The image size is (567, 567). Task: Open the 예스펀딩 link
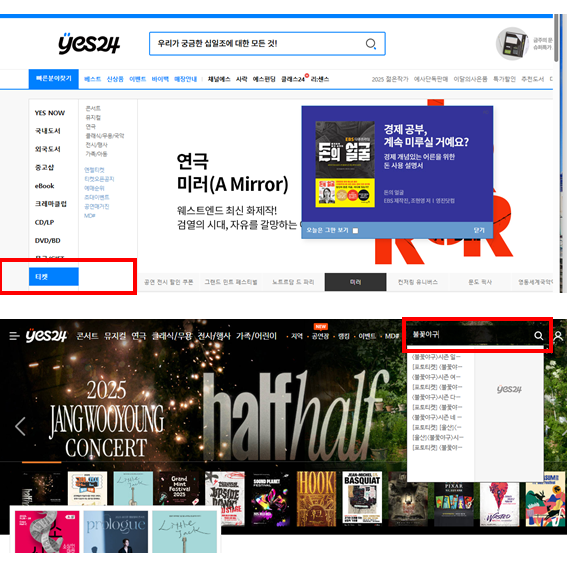coord(264,79)
